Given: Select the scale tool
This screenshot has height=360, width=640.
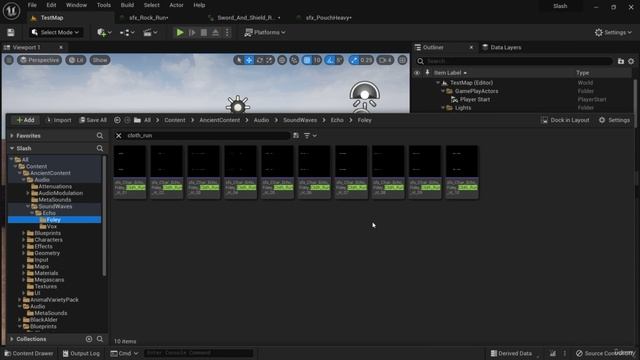Looking at the screenshot, I should pos(269,60).
